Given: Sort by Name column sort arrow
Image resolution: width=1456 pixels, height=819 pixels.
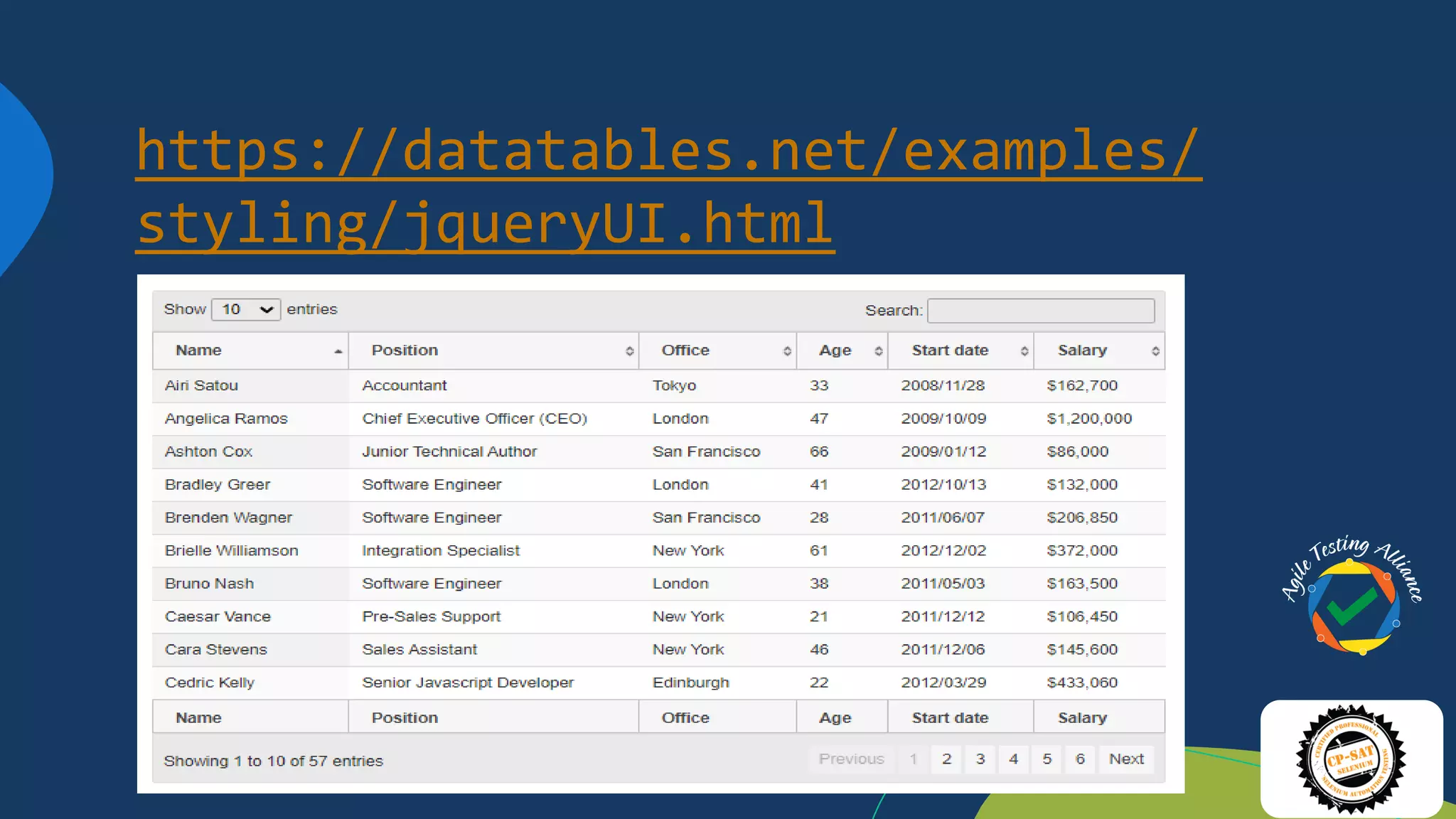Looking at the screenshot, I should tap(338, 351).
